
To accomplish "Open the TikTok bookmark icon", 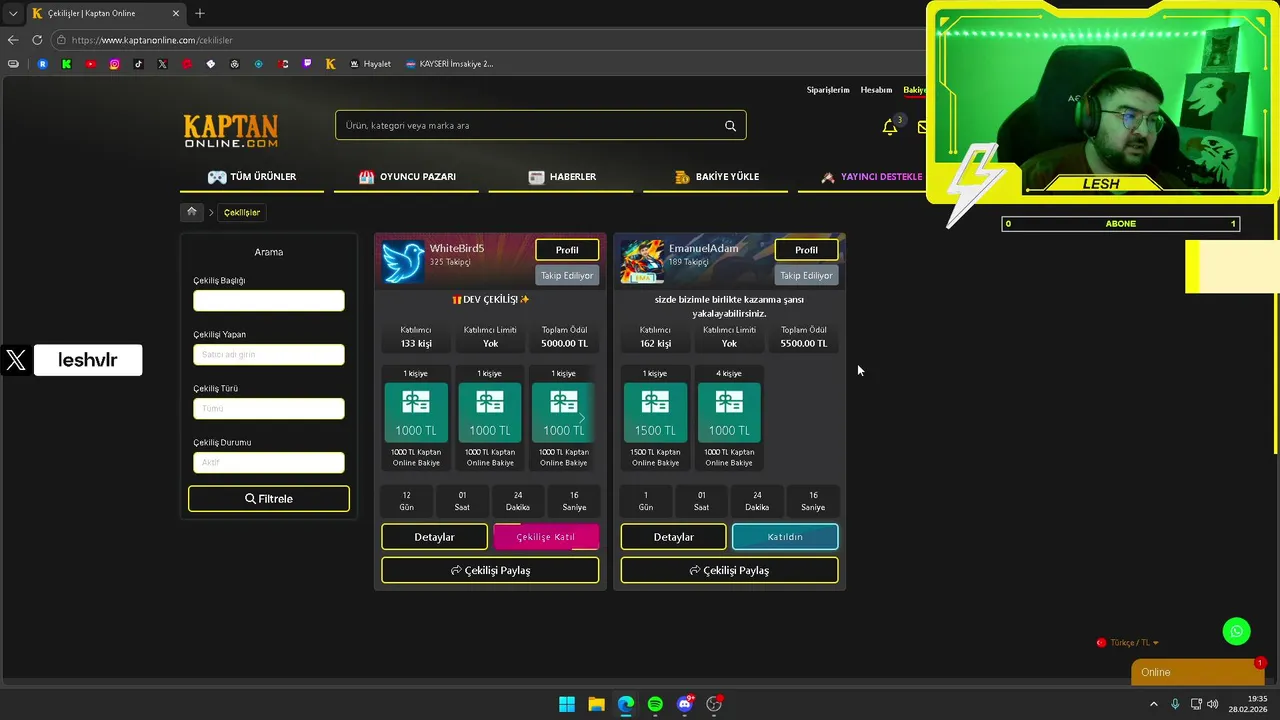I will [139, 64].
